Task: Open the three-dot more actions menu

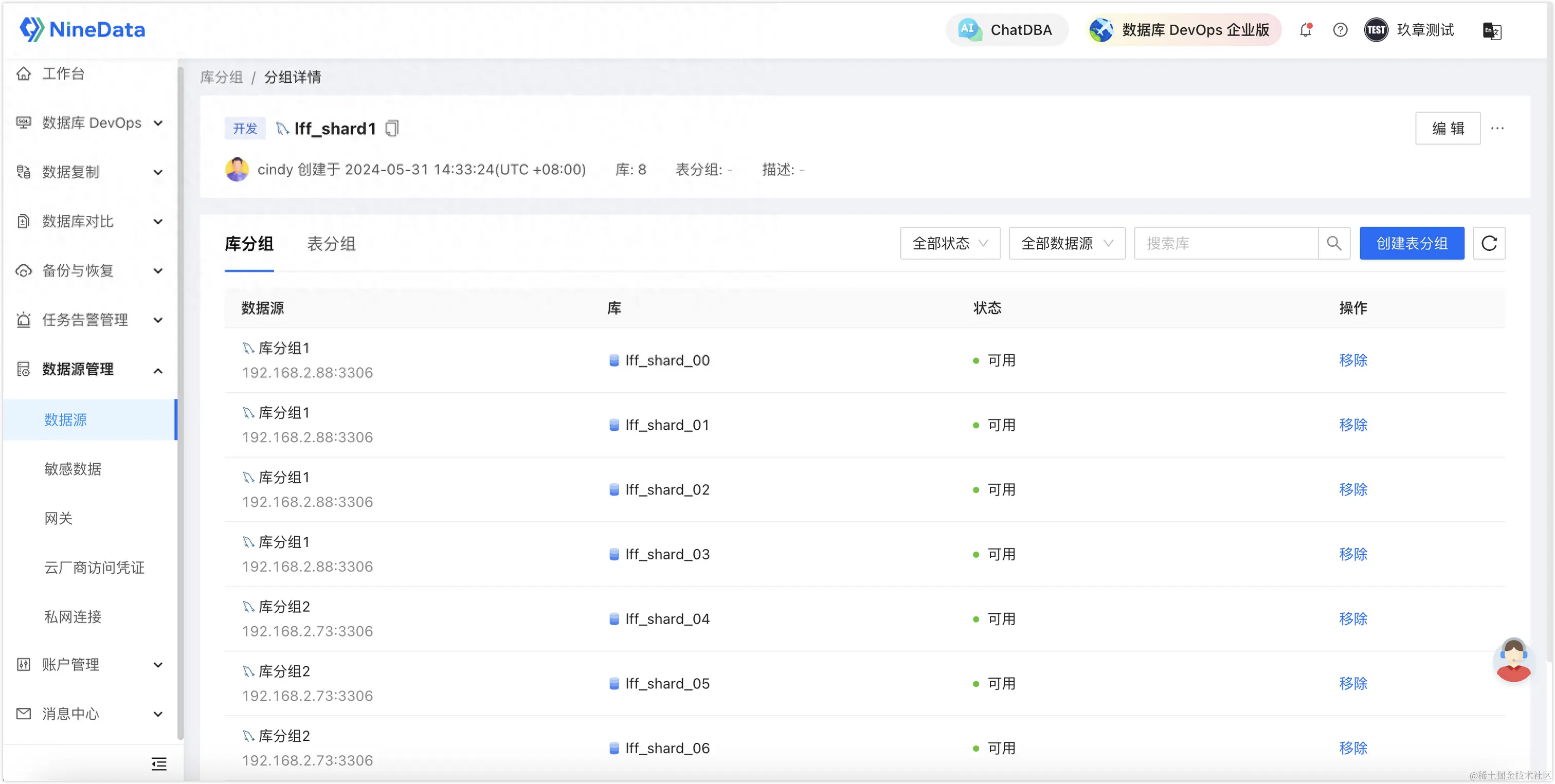Action: 1497,128
